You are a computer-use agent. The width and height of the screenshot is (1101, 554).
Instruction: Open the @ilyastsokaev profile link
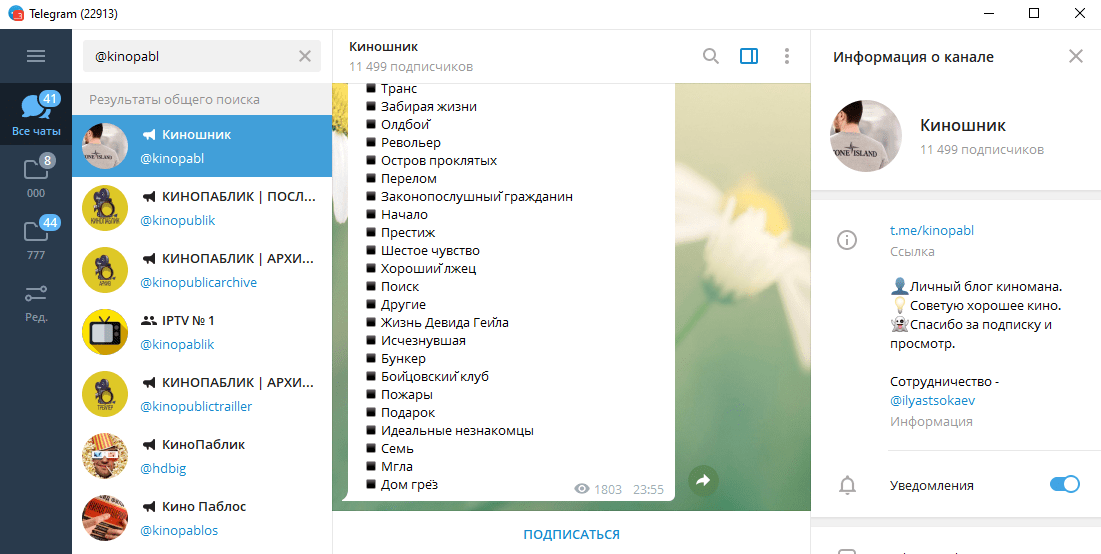point(932,400)
